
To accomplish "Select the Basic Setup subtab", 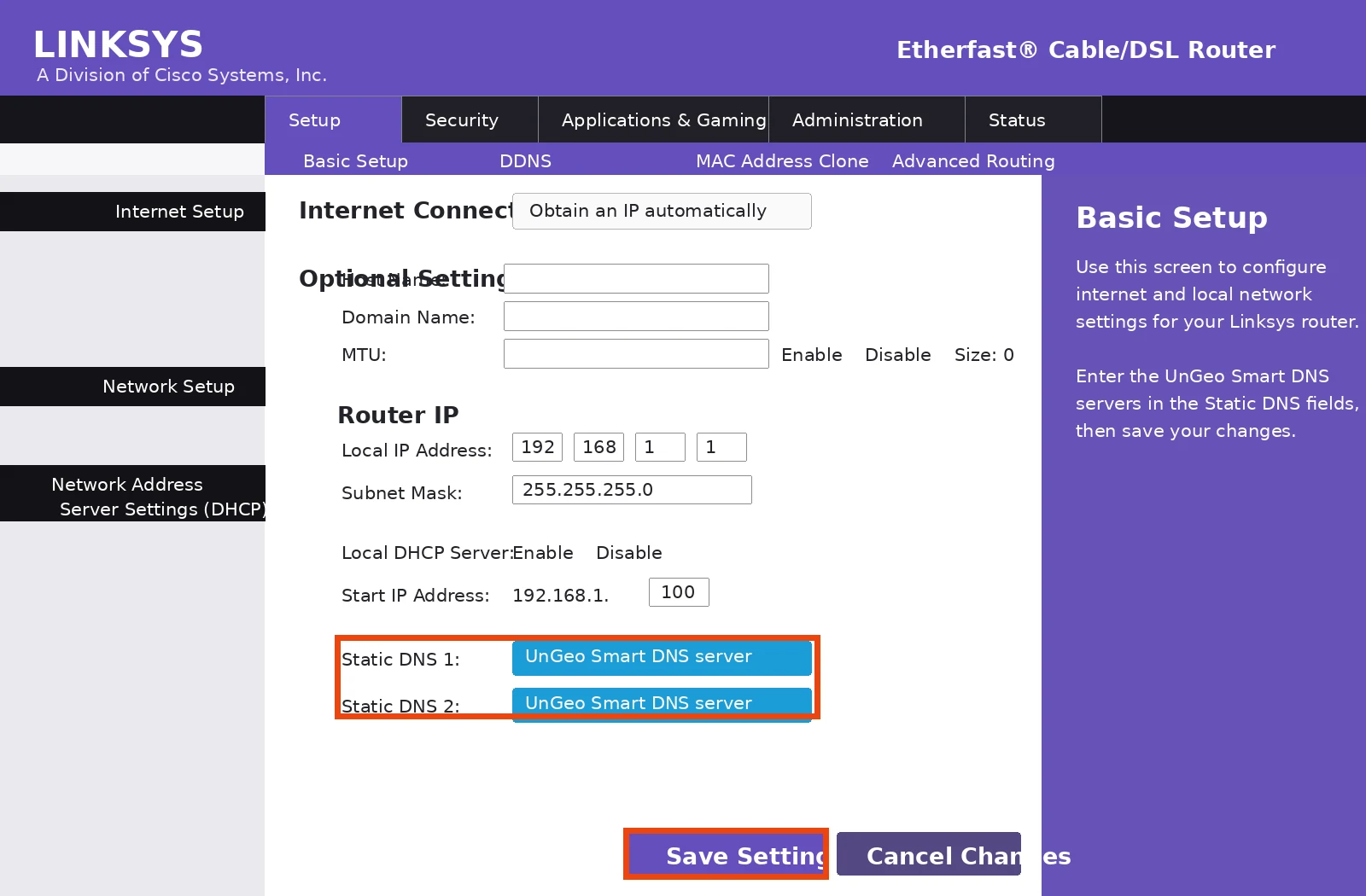I will click(x=355, y=161).
